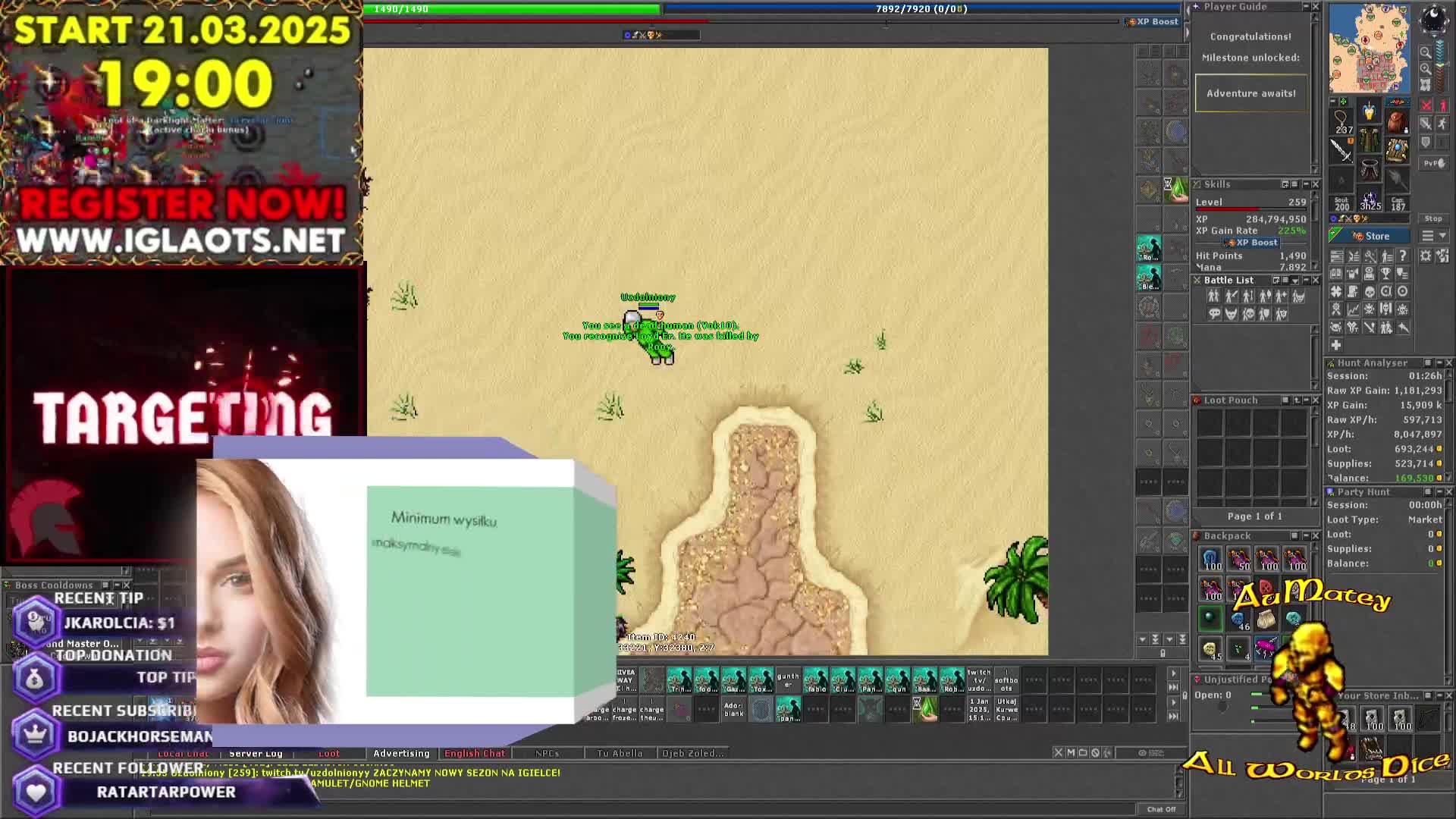
Task: Click the M icon in chat toolbar
Action: pyautogui.click(x=1071, y=753)
